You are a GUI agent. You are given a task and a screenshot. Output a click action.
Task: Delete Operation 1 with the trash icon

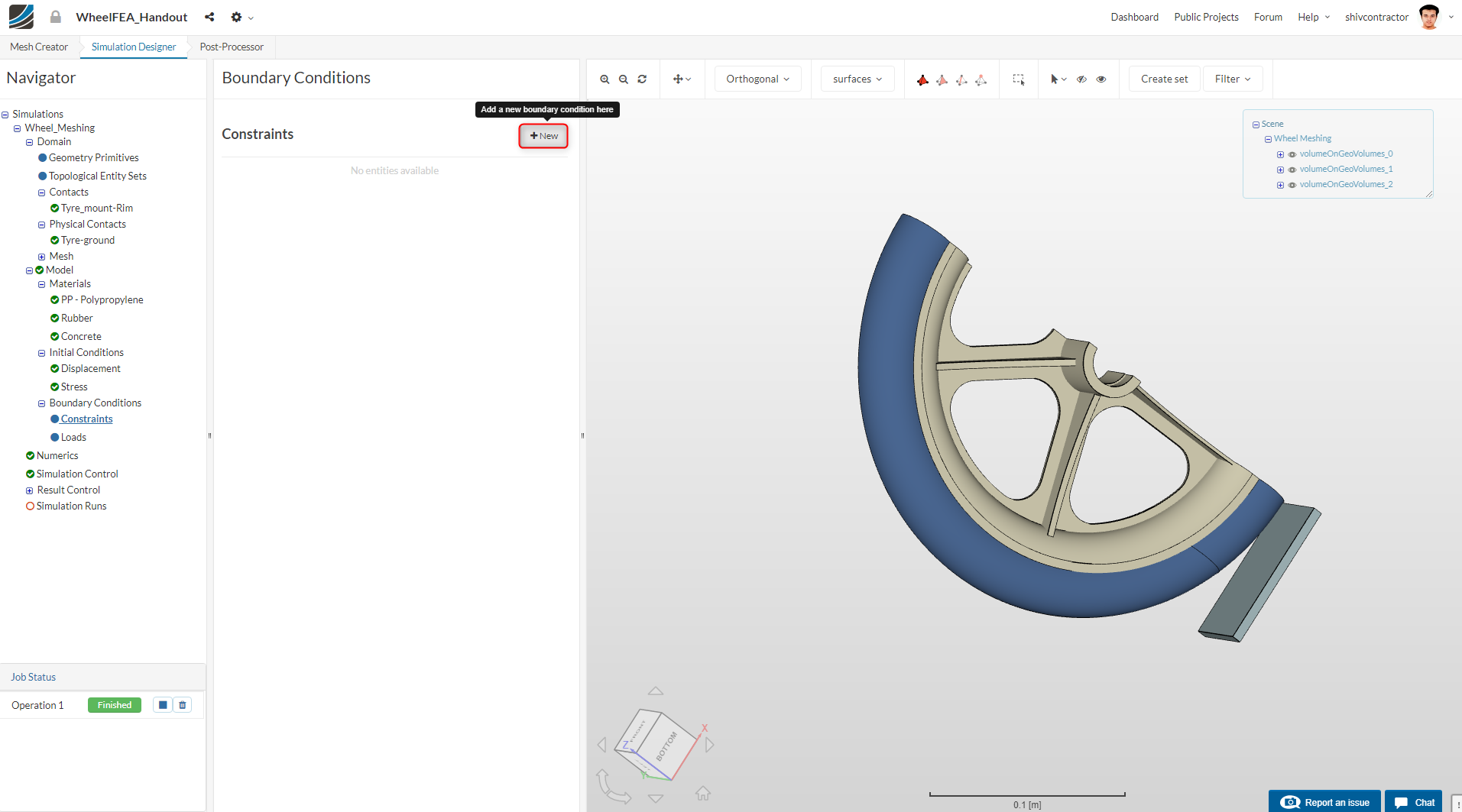(183, 705)
